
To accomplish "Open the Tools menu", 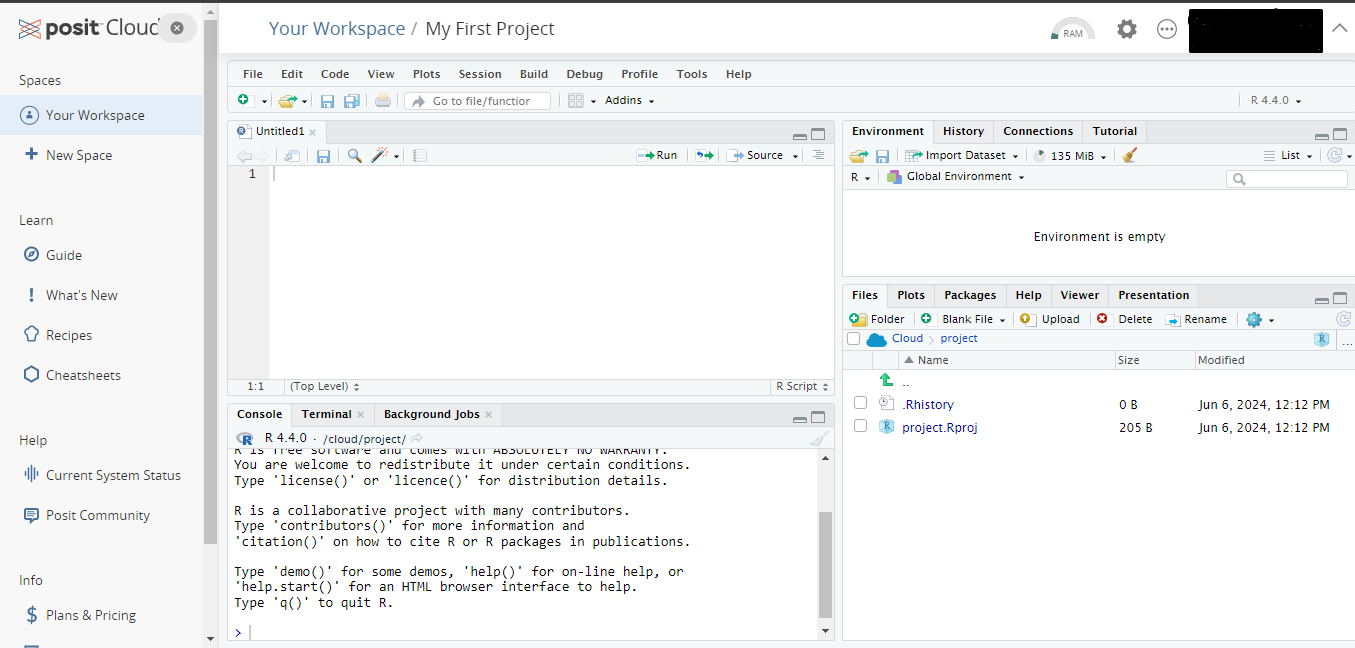I will coord(691,74).
